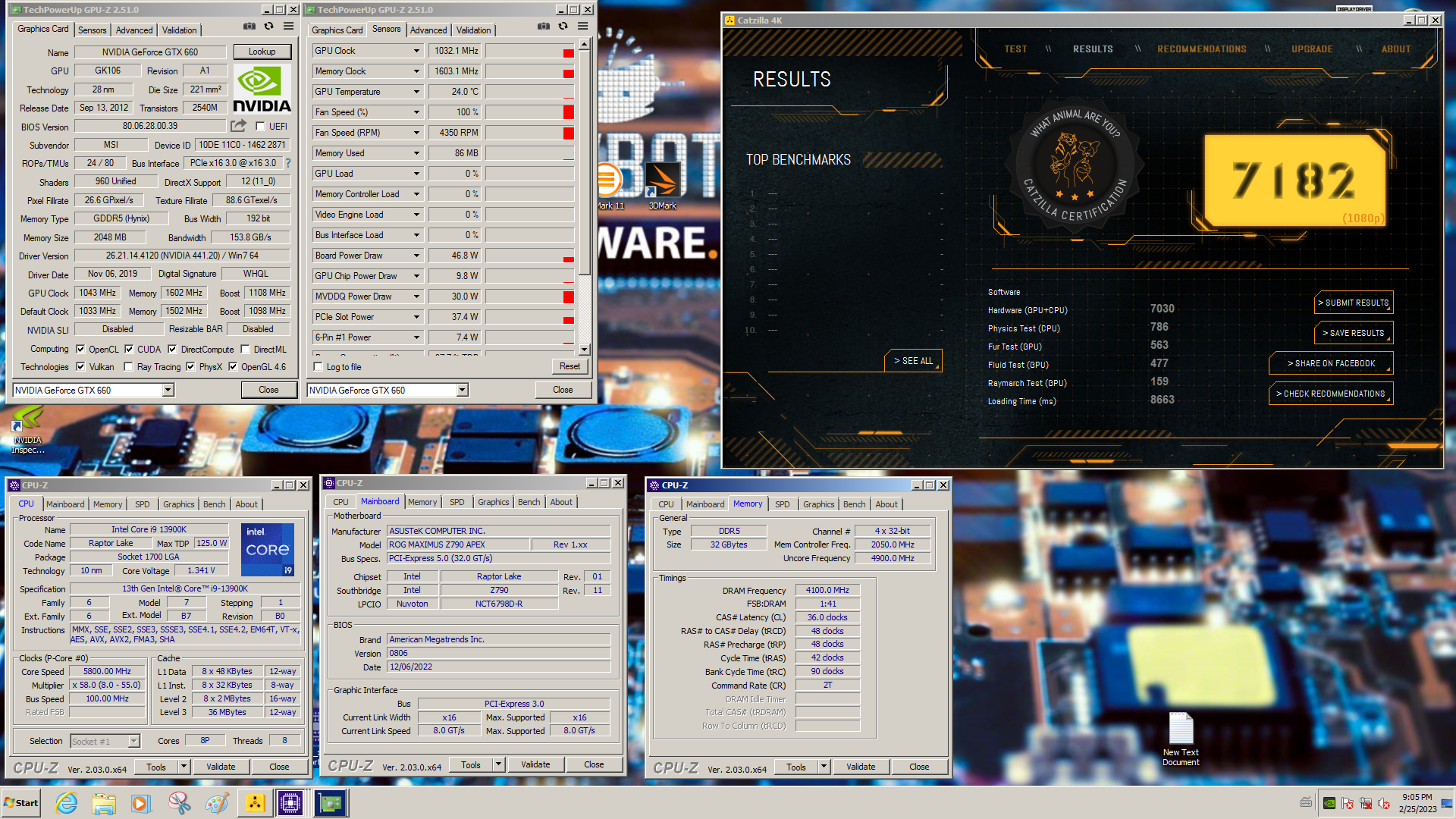The width and height of the screenshot is (1456, 819).
Task: Expand the Board Power Draw sensor dropdown
Action: pyautogui.click(x=416, y=256)
